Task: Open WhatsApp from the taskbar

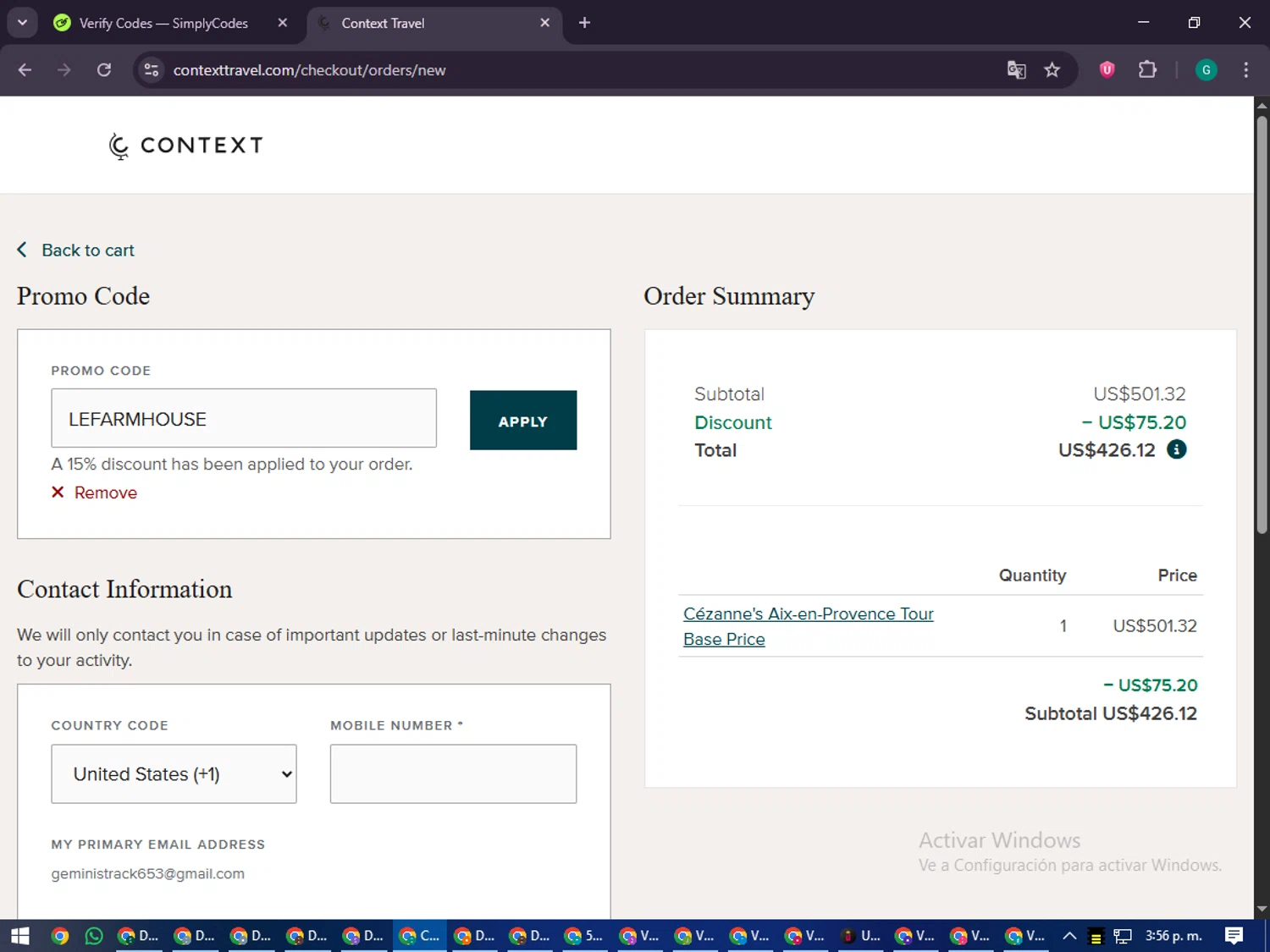Action: tap(94, 935)
